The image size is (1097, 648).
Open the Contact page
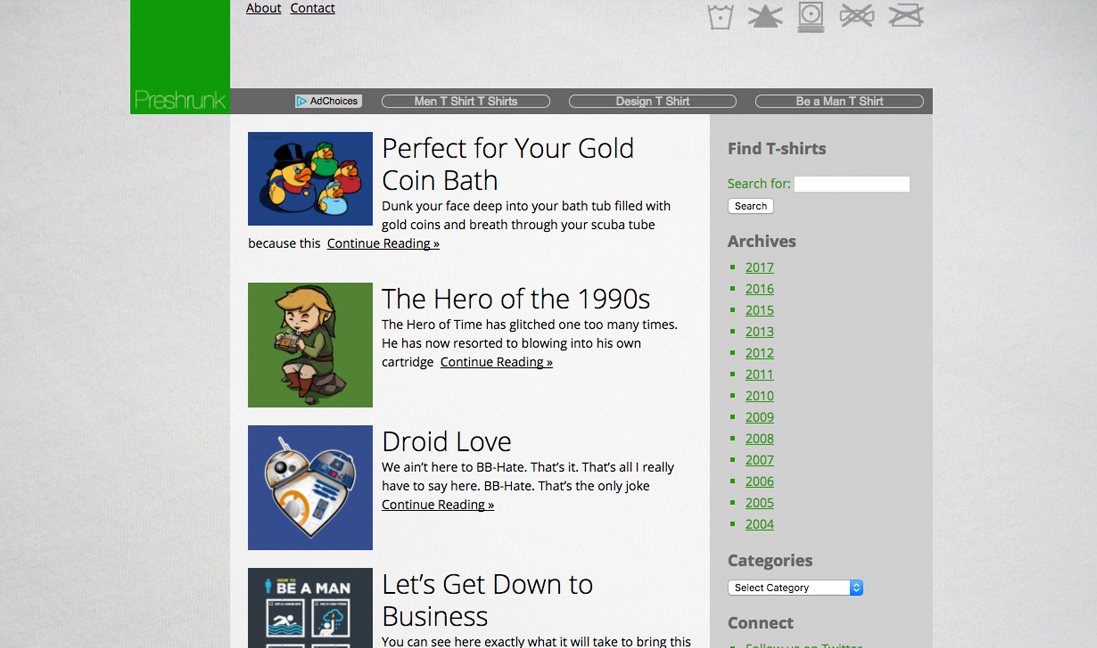tap(312, 8)
